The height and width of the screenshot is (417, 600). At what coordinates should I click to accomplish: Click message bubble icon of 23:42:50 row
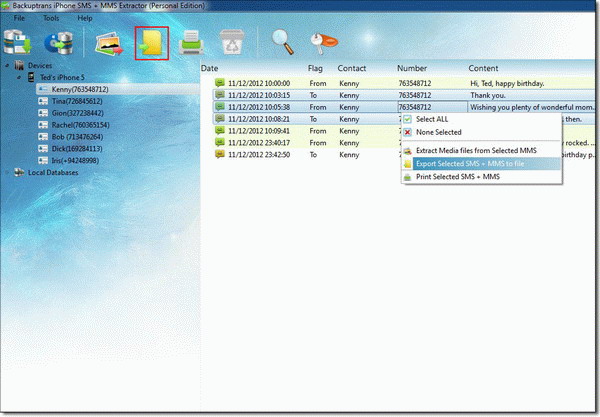point(220,154)
